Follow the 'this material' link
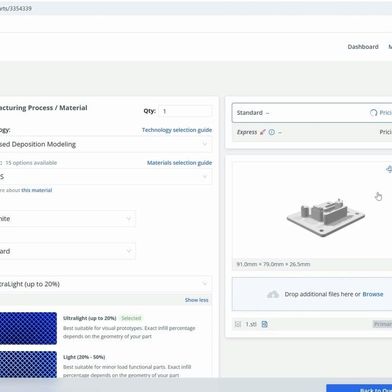 [x=37, y=190]
